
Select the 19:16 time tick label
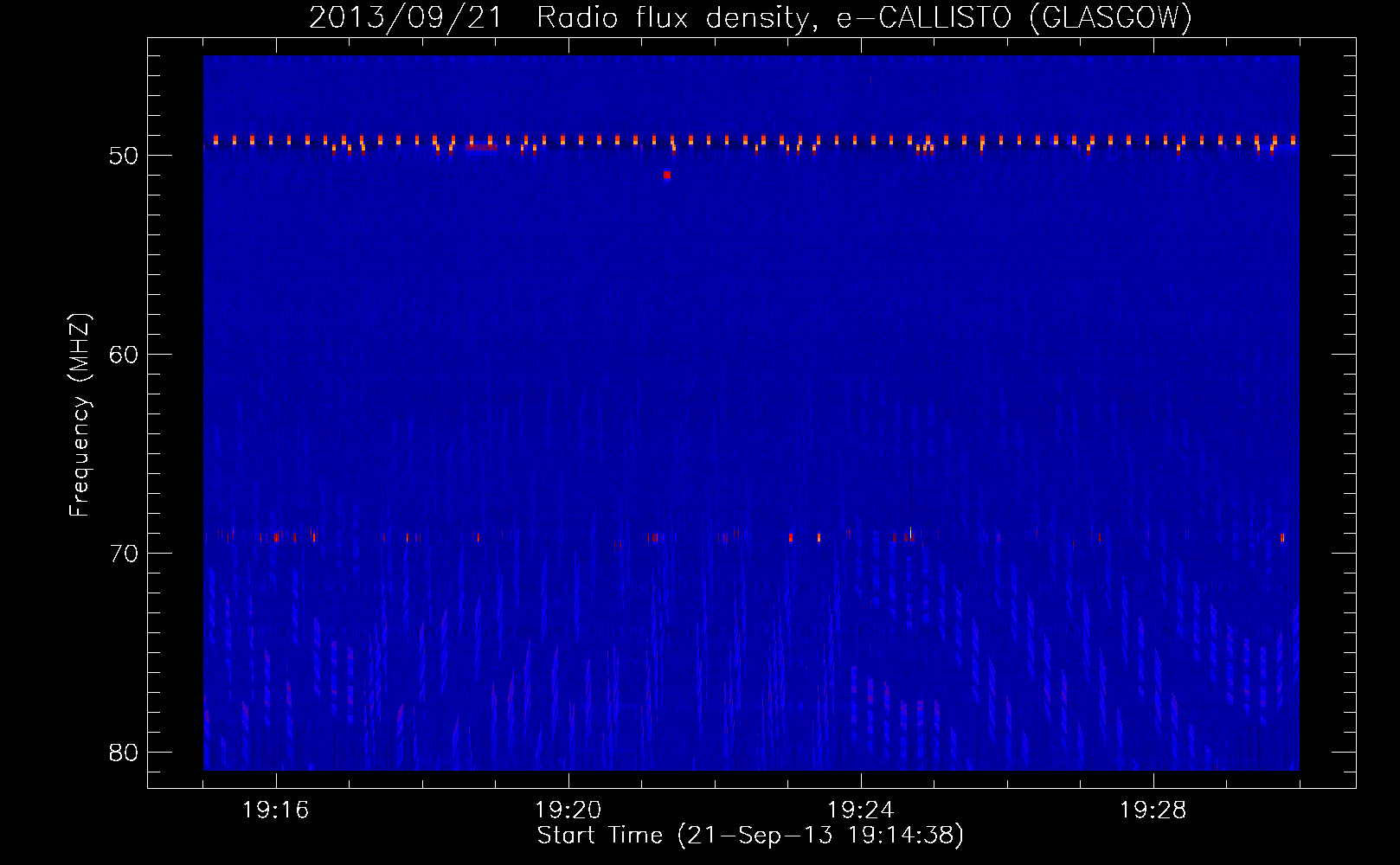click(x=275, y=811)
